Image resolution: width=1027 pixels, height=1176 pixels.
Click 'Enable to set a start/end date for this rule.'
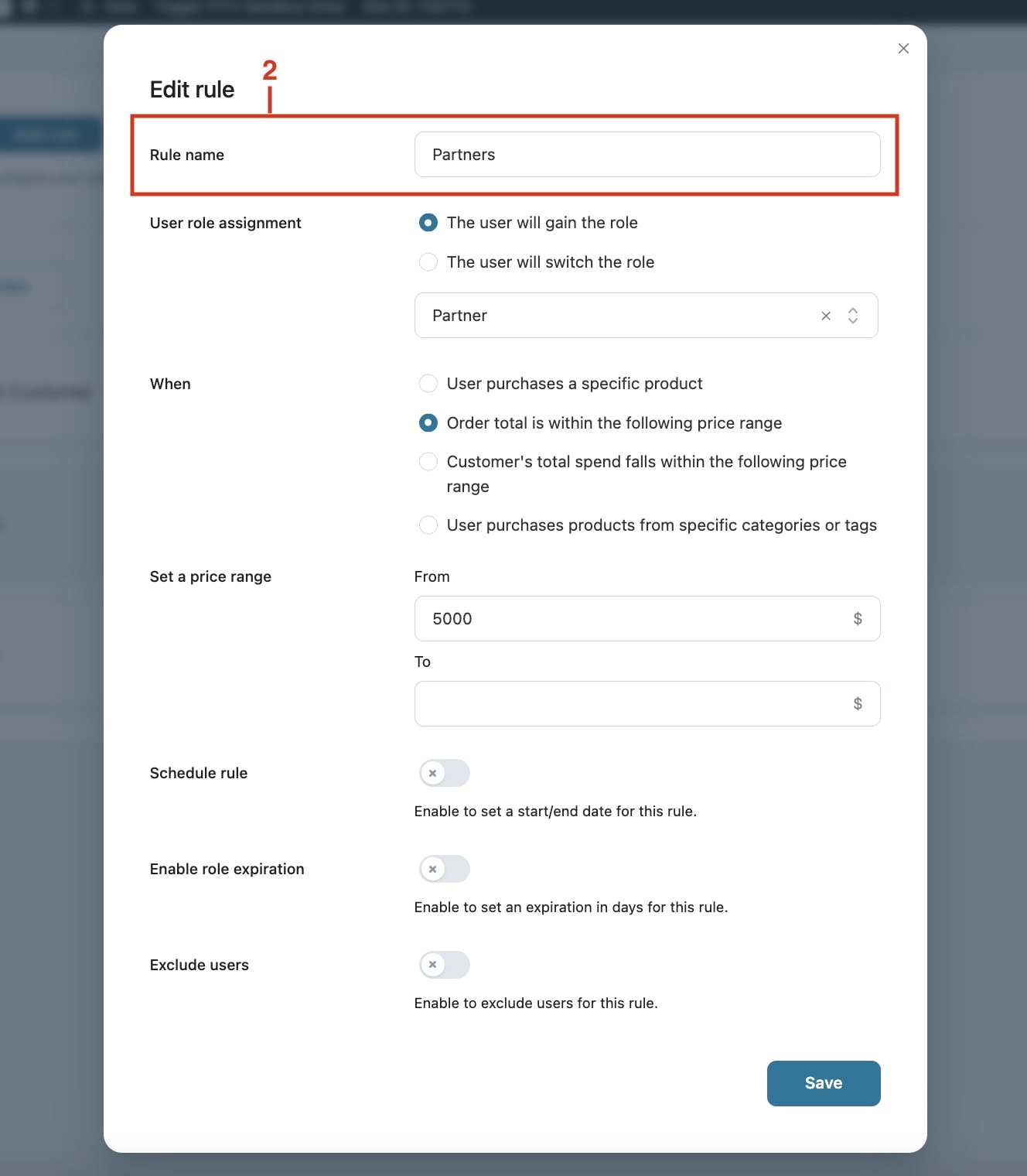click(555, 812)
